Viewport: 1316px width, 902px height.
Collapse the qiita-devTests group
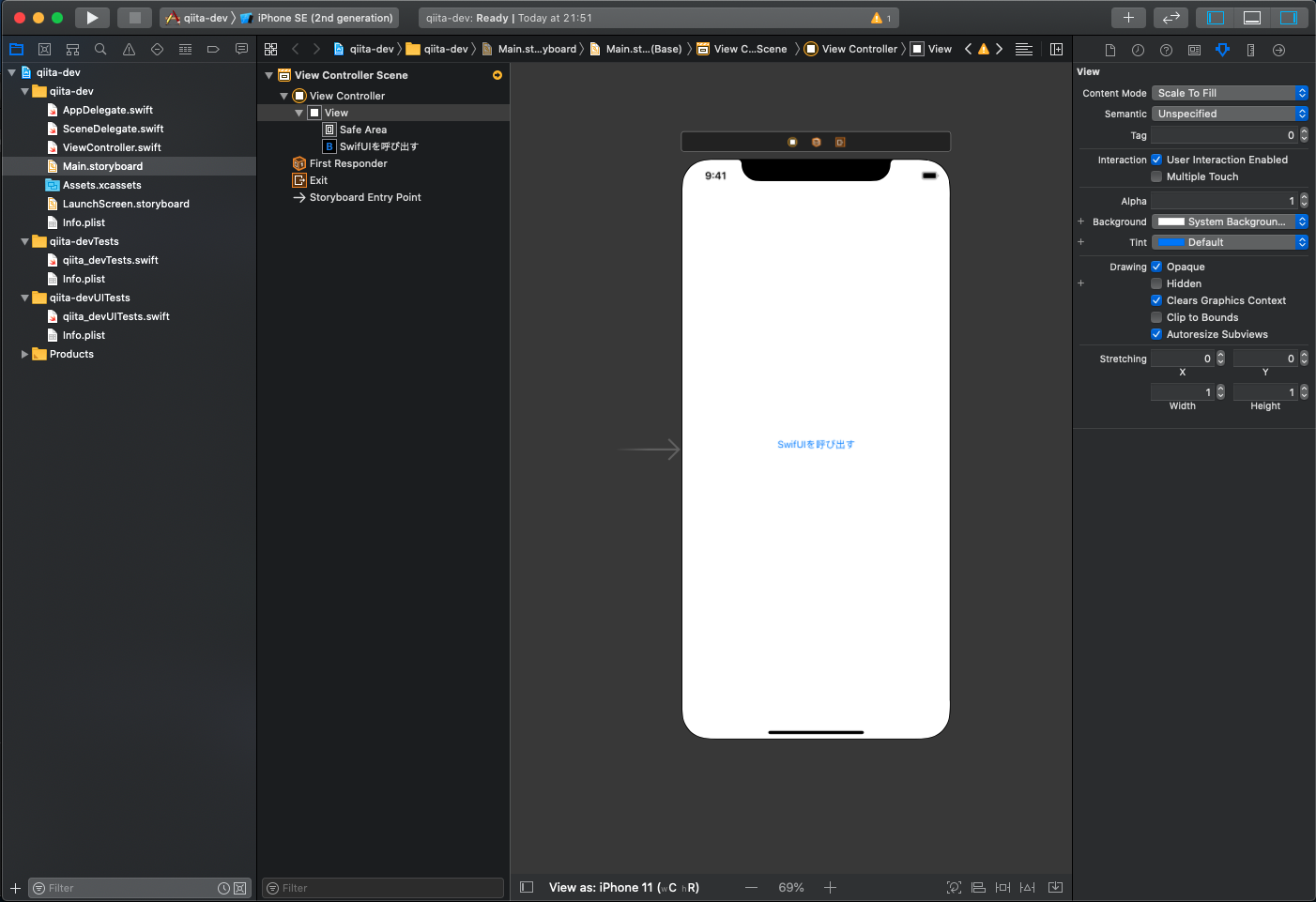(24, 241)
